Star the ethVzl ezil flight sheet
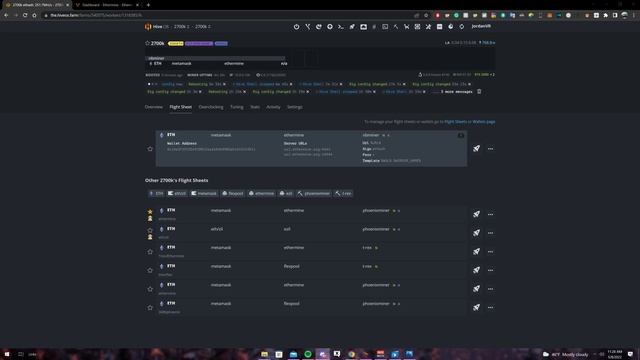The height and width of the screenshot is (360, 640). 150,230
